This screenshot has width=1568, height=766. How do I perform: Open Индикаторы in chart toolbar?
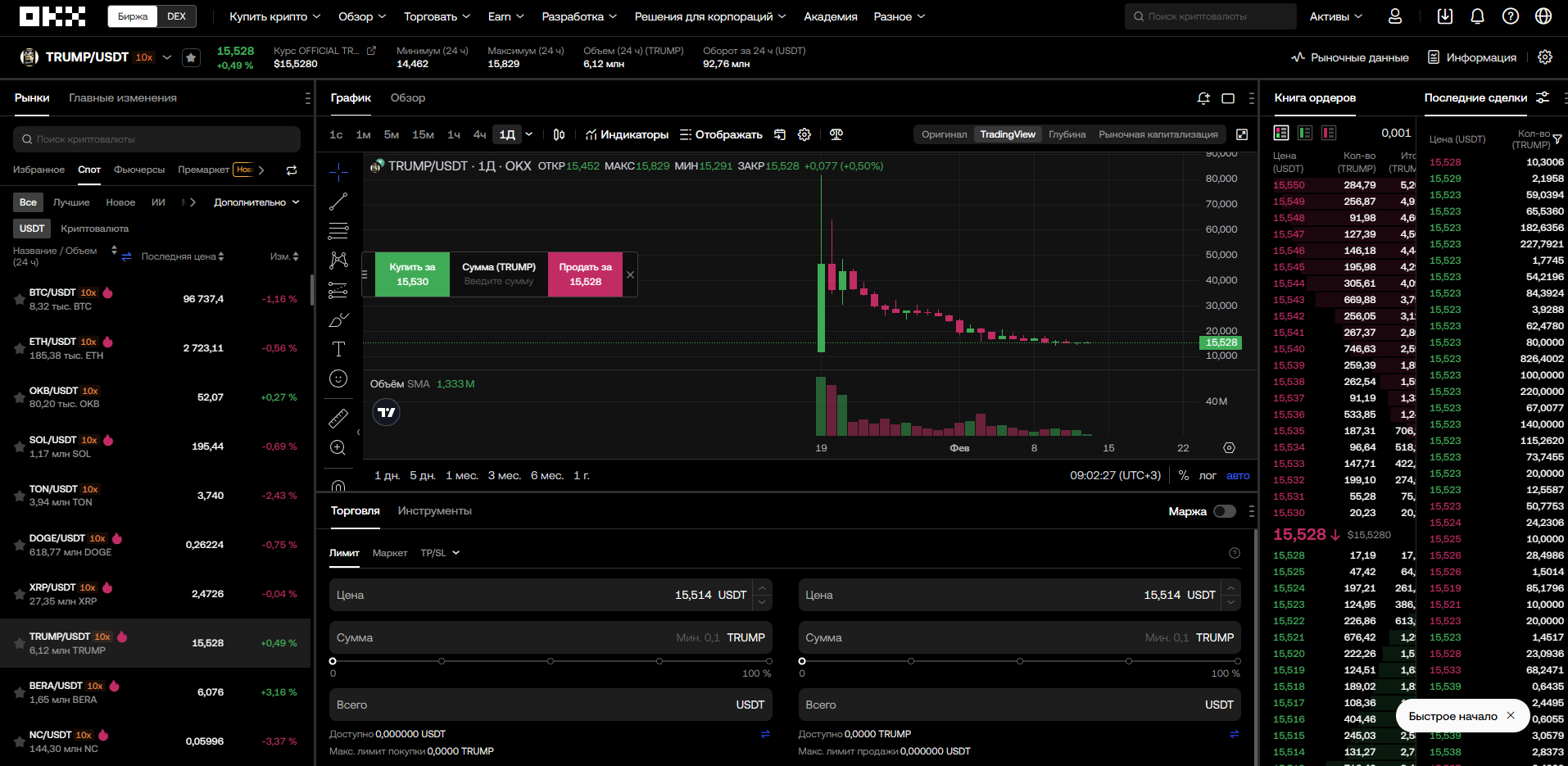(627, 134)
